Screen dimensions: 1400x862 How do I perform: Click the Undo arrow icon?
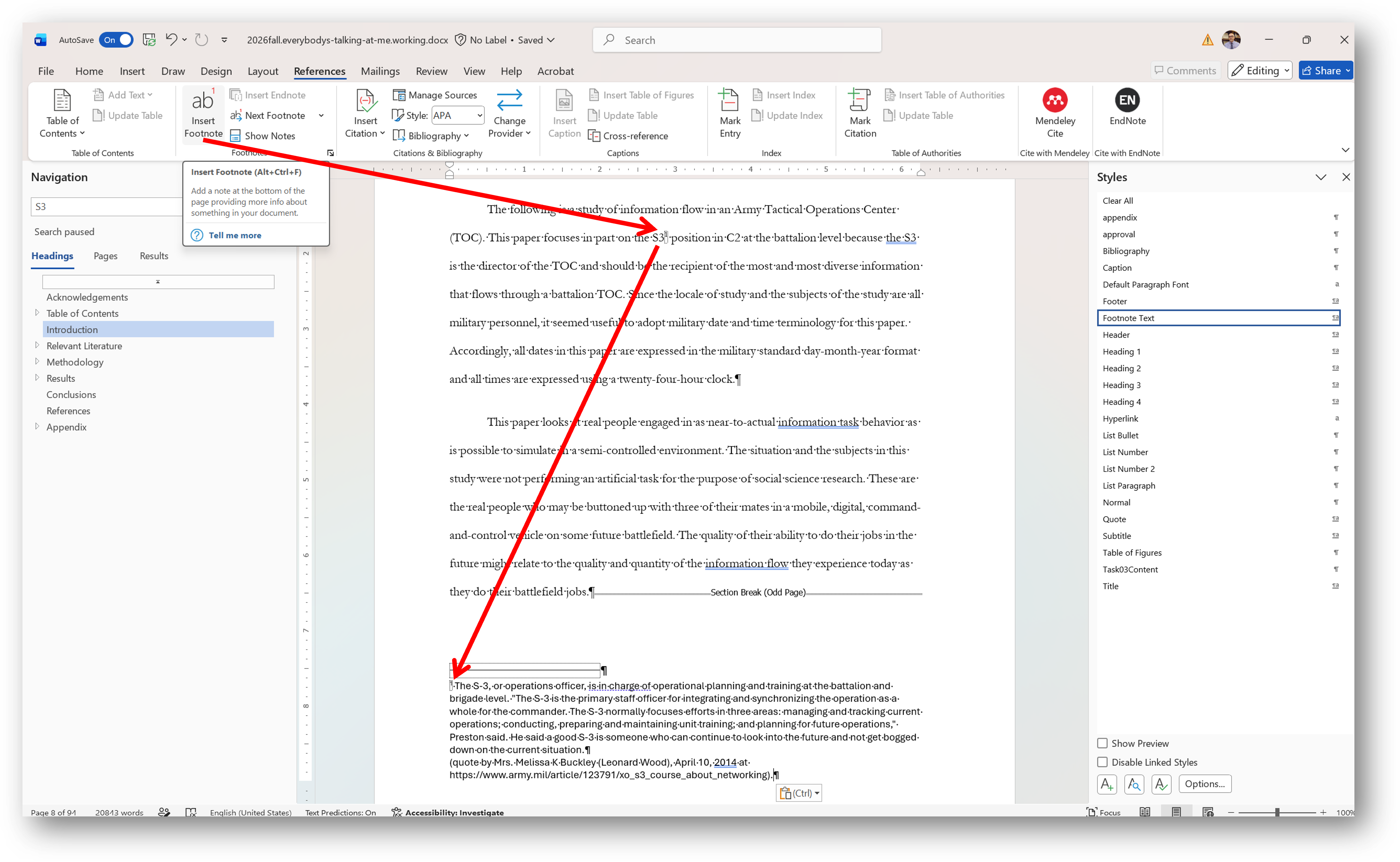click(x=171, y=40)
